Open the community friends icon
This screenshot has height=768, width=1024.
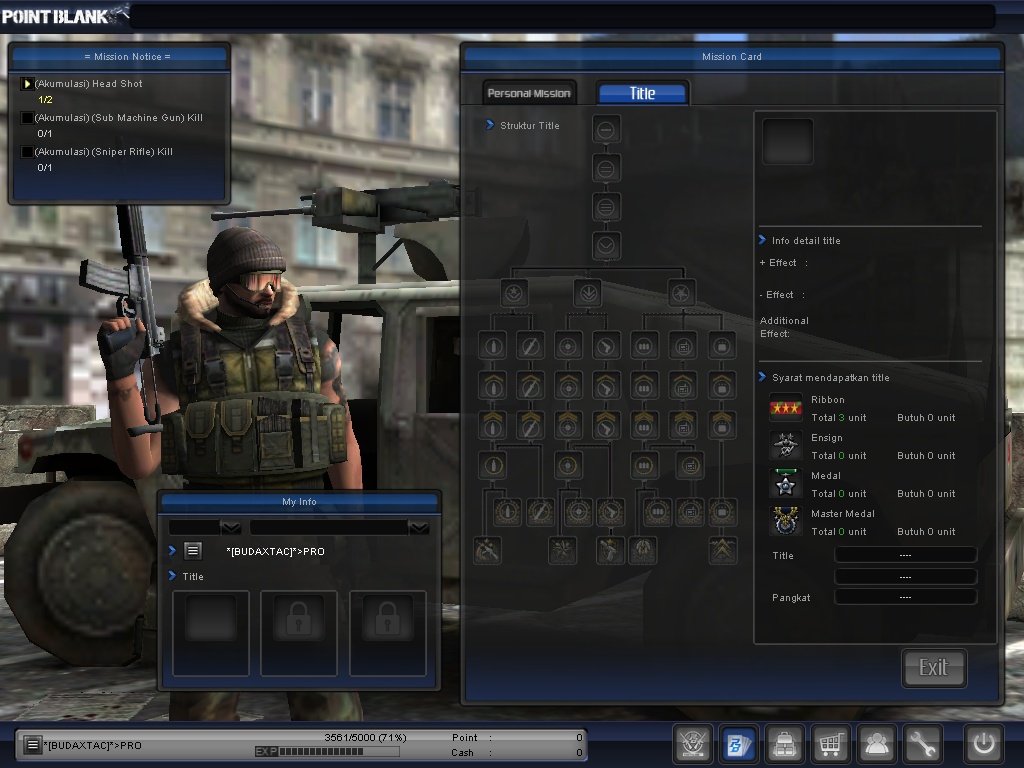[x=876, y=744]
